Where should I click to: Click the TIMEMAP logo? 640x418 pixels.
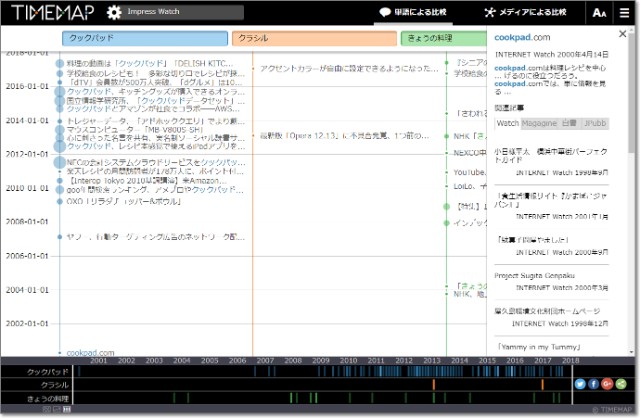click(x=50, y=13)
